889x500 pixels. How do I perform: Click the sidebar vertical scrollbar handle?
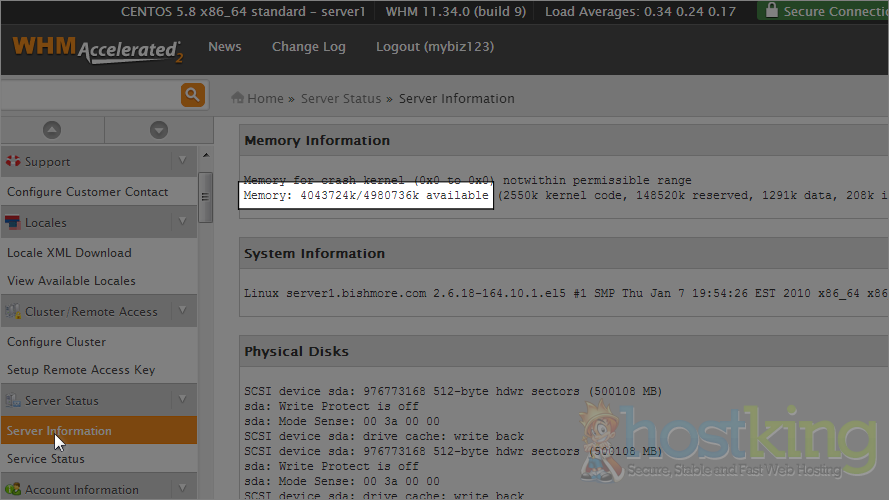(x=205, y=196)
